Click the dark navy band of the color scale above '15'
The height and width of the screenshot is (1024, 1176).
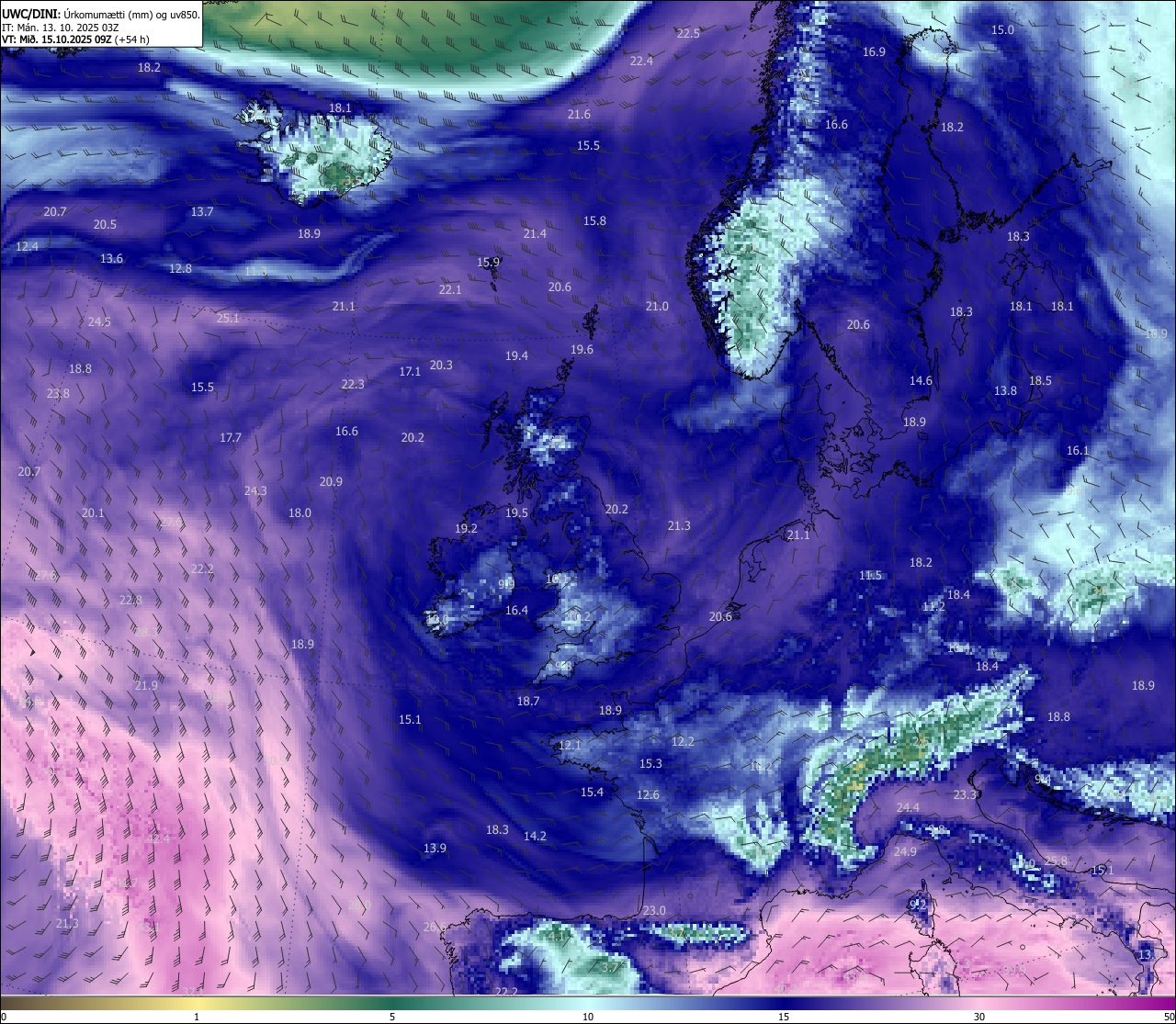coord(784,1003)
